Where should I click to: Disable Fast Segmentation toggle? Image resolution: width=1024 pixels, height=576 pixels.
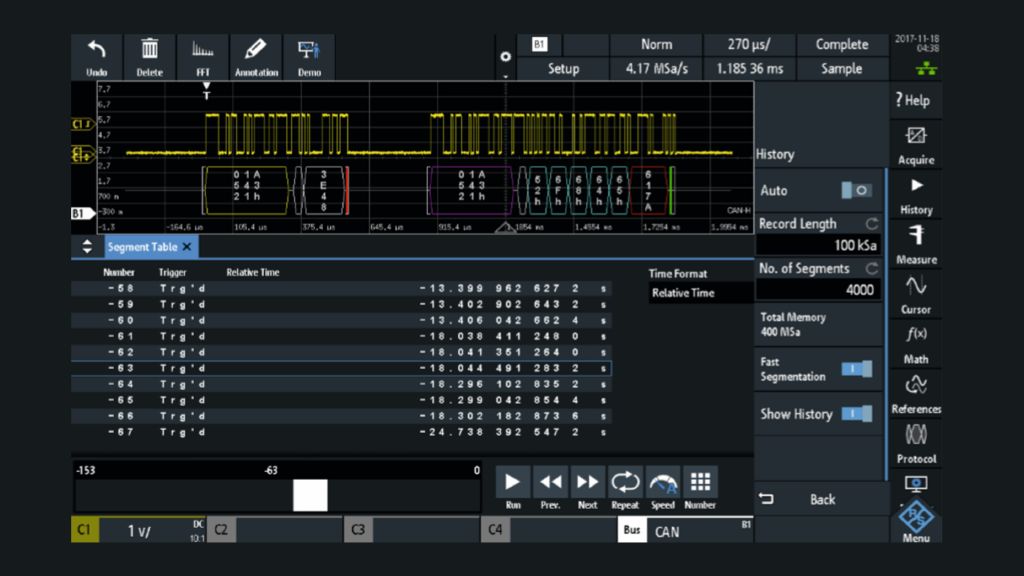pos(857,369)
